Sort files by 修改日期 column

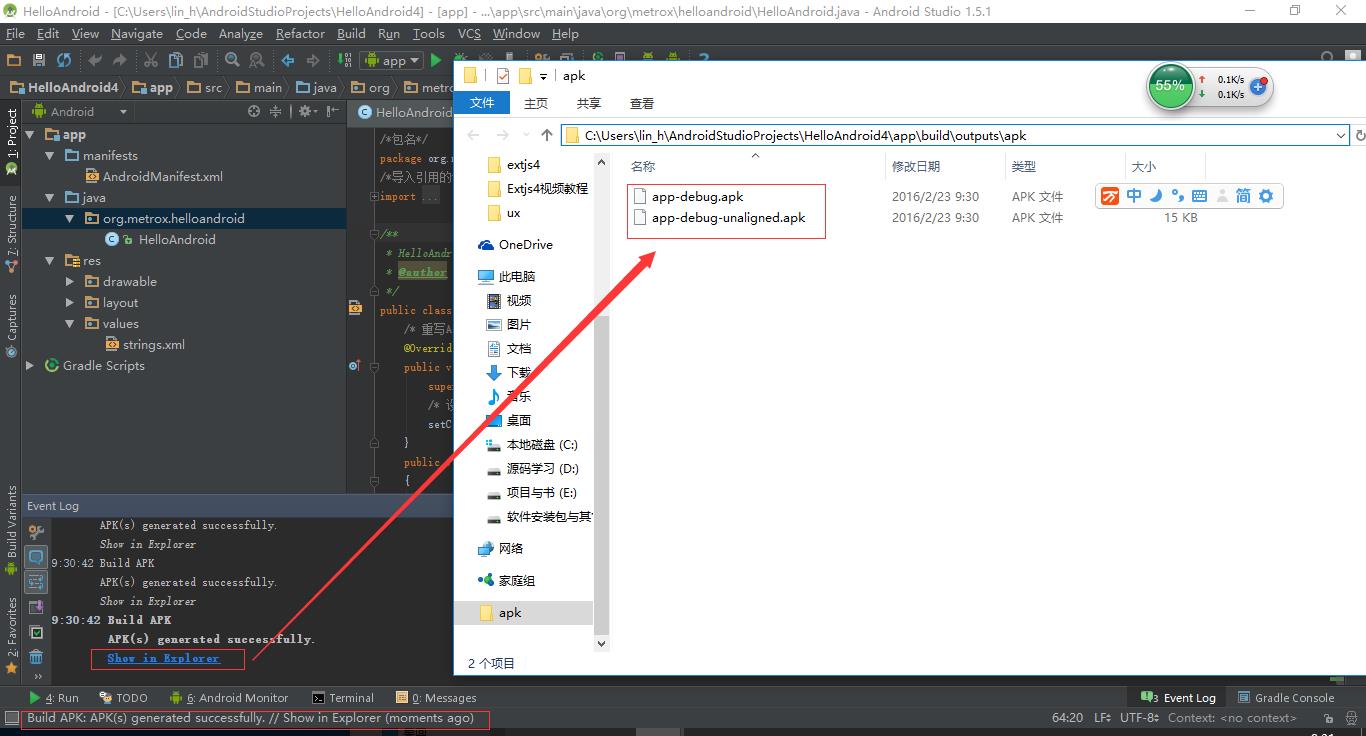pos(916,167)
